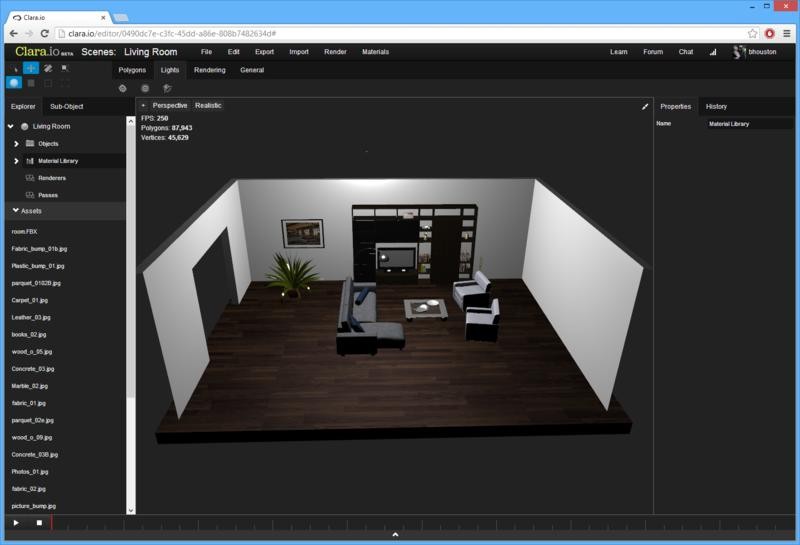Open the Chrome hamburger menu
This screenshot has width=800, height=545.
785,33
